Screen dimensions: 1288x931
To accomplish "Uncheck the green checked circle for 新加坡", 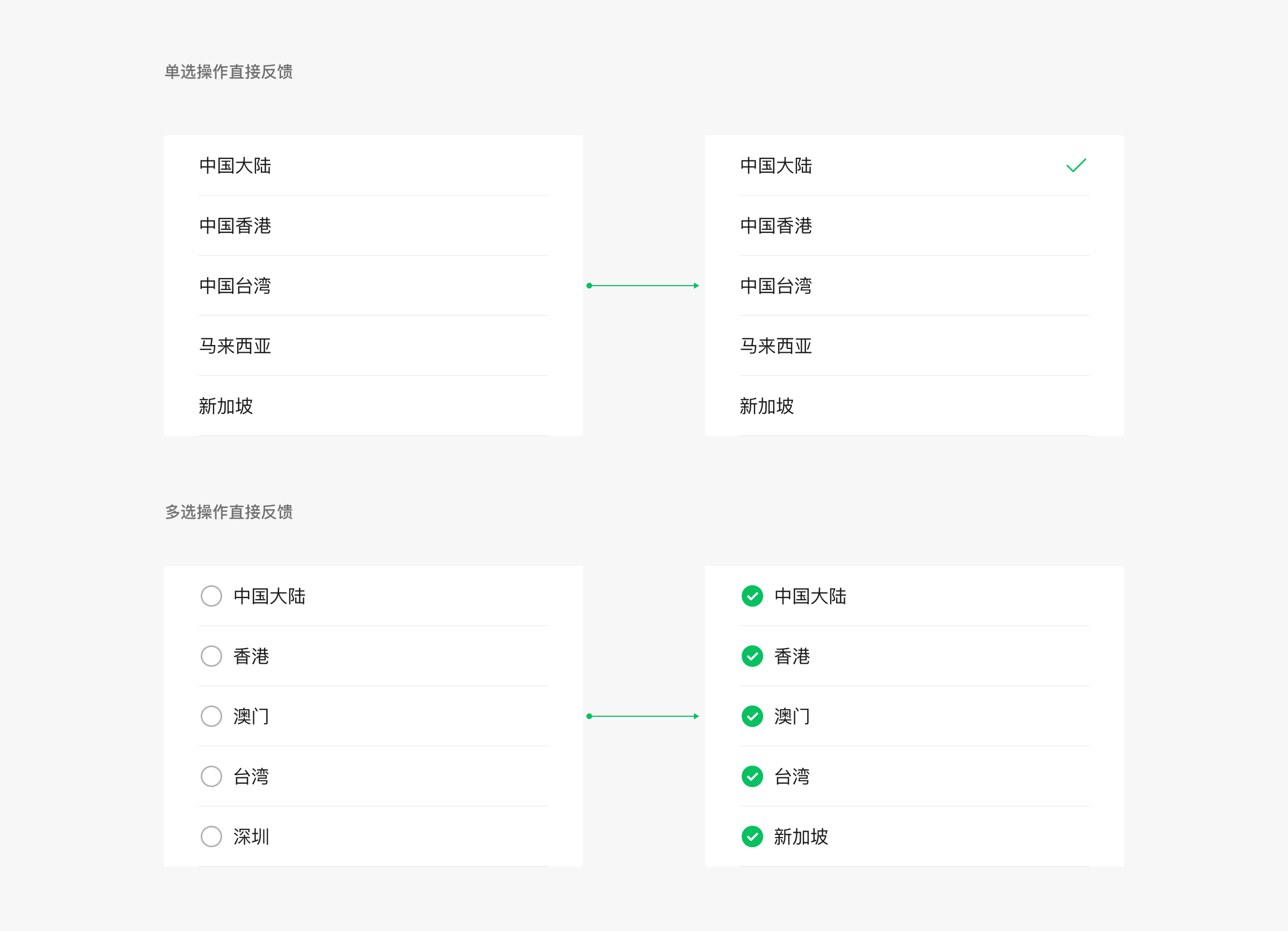I will (752, 836).
